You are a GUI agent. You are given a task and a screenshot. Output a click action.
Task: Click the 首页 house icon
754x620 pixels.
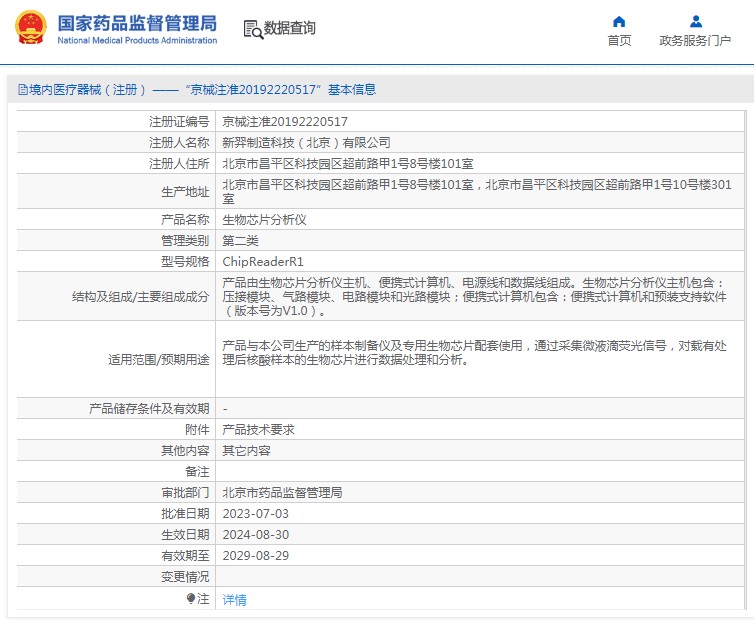619,21
